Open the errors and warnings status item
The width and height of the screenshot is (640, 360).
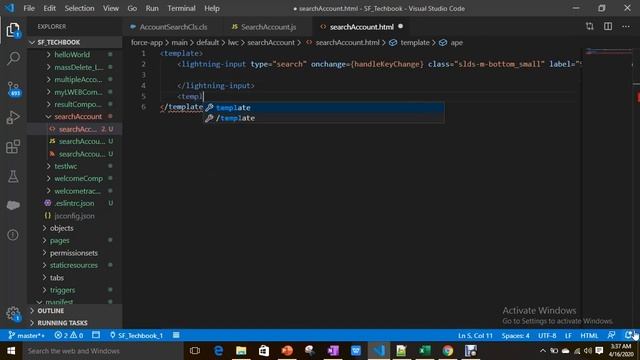(69, 336)
